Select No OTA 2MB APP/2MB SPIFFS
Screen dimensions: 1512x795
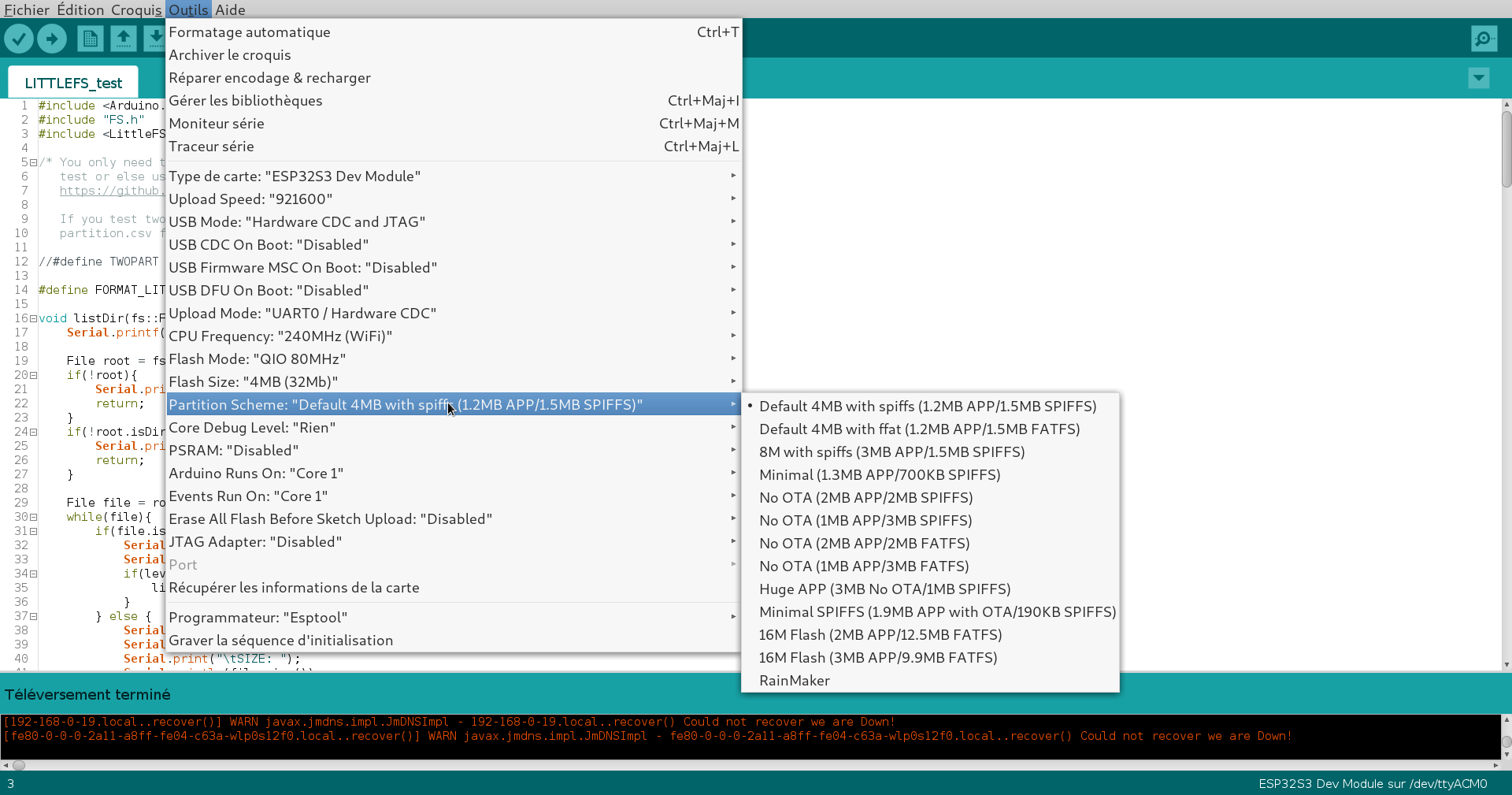pos(930,498)
